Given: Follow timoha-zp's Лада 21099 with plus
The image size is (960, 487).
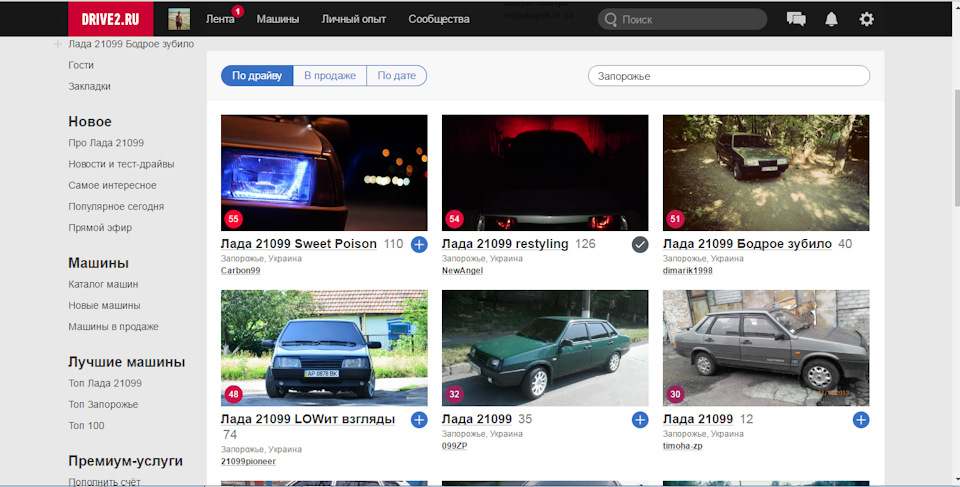Looking at the screenshot, I should [x=861, y=420].
